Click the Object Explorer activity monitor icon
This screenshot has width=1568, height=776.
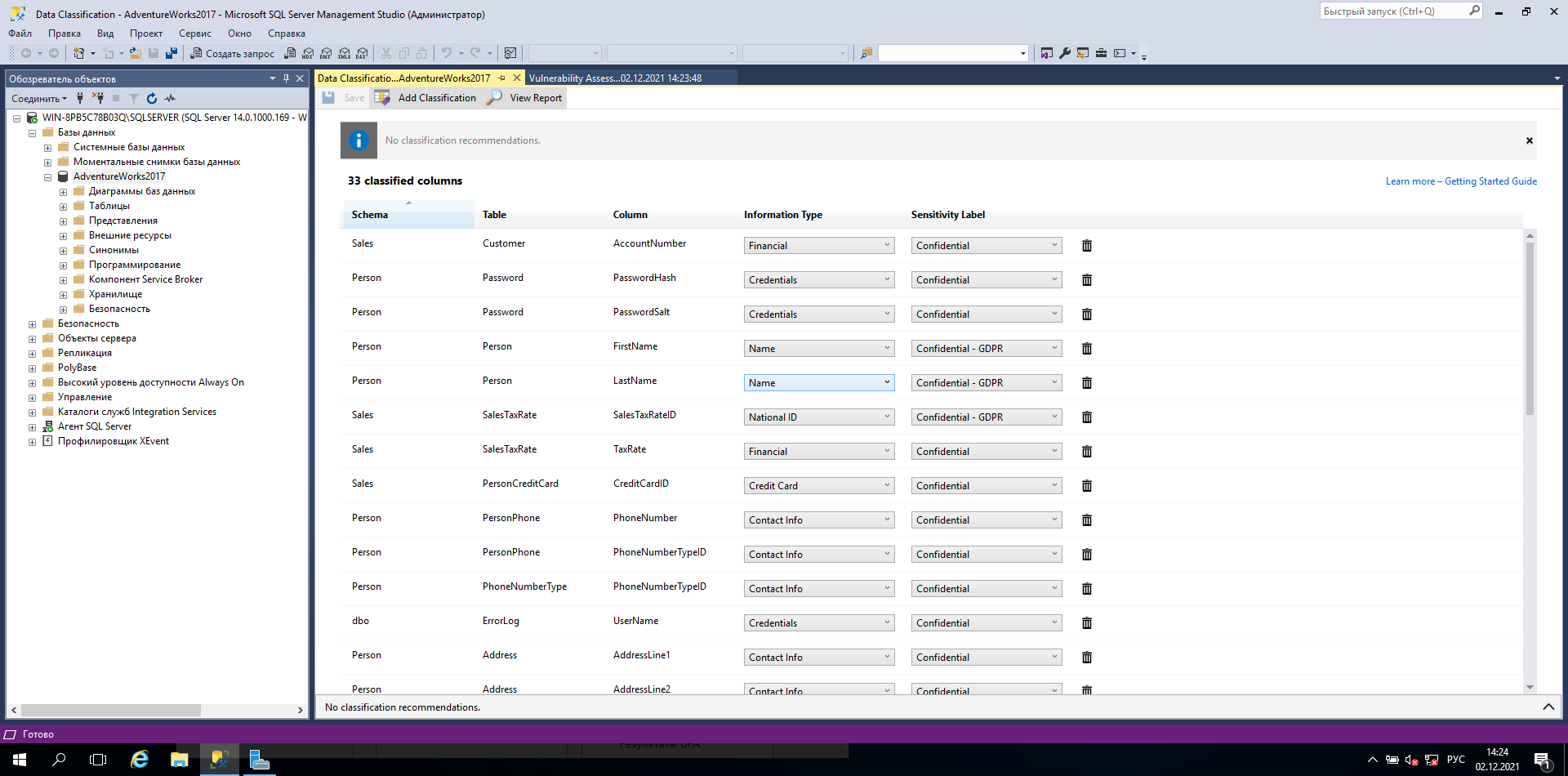pos(170,98)
